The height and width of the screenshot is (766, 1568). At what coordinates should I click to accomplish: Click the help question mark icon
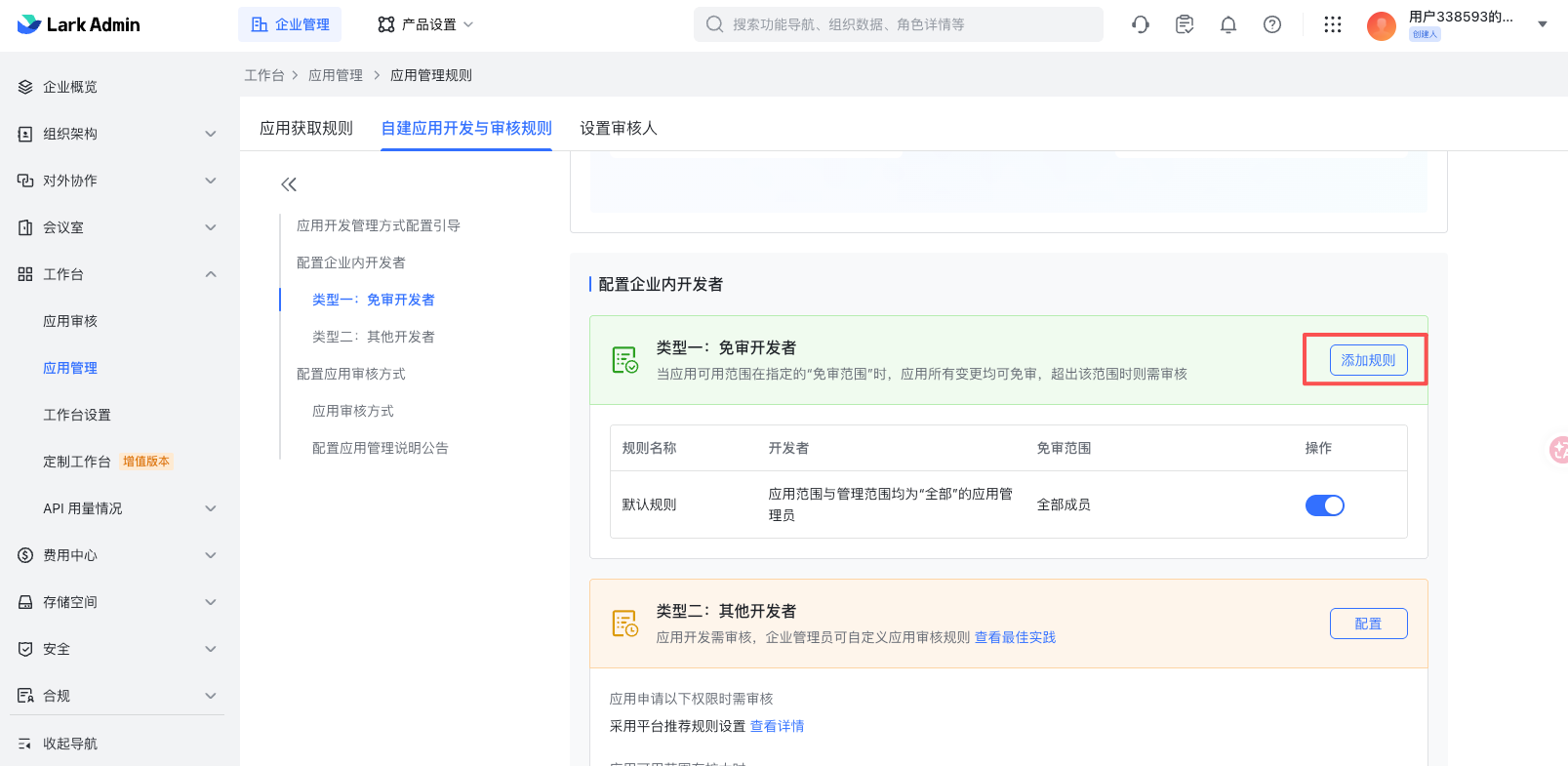click(1272, 24)
